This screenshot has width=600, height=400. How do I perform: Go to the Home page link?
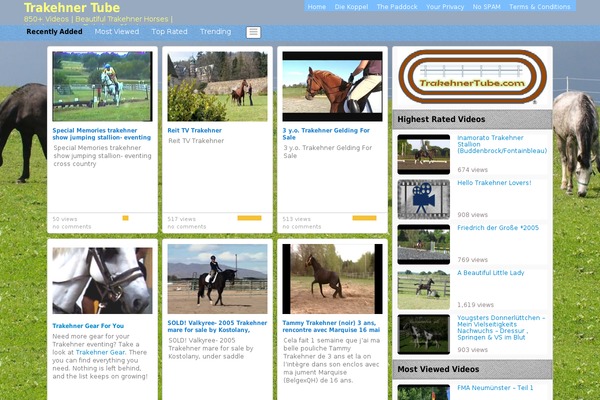(x=317, y=7)
